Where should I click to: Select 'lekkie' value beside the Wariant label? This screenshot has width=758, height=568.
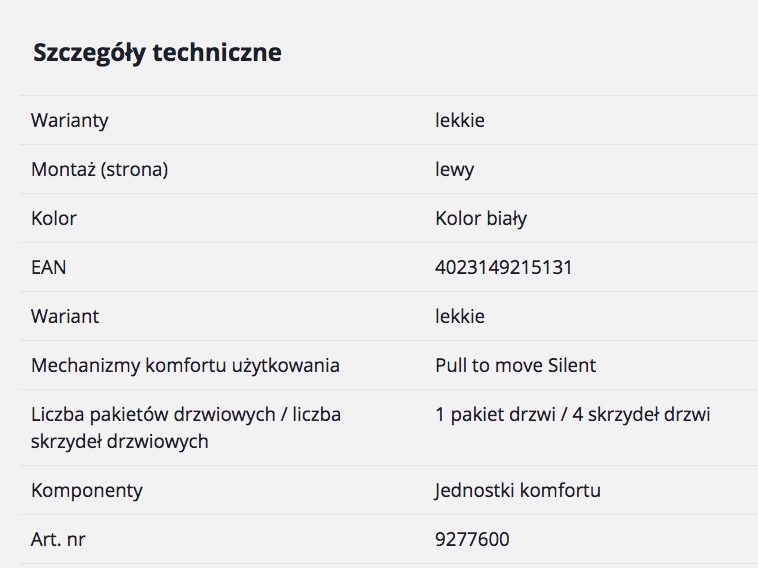[x=460, y=317]
